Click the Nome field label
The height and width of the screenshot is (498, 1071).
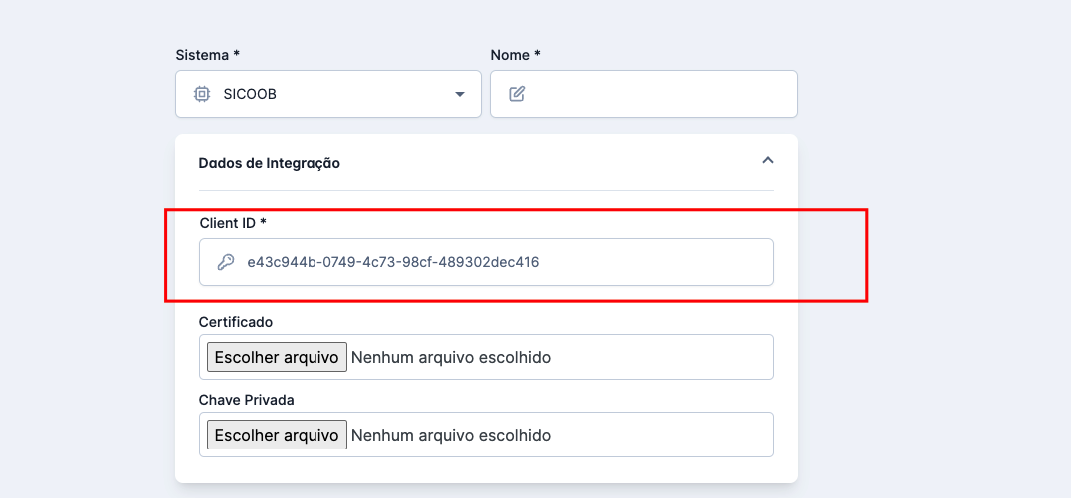point(515,54)
